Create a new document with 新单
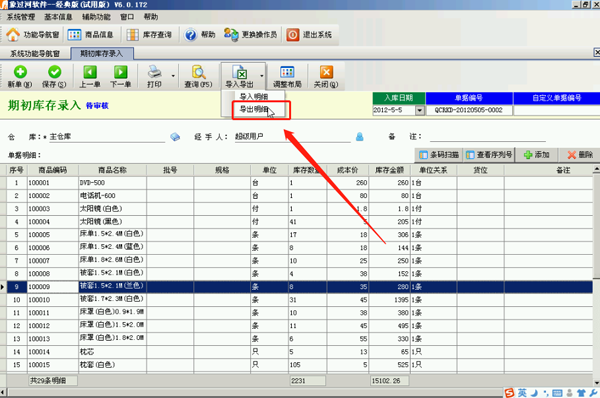 click(20, 77)
